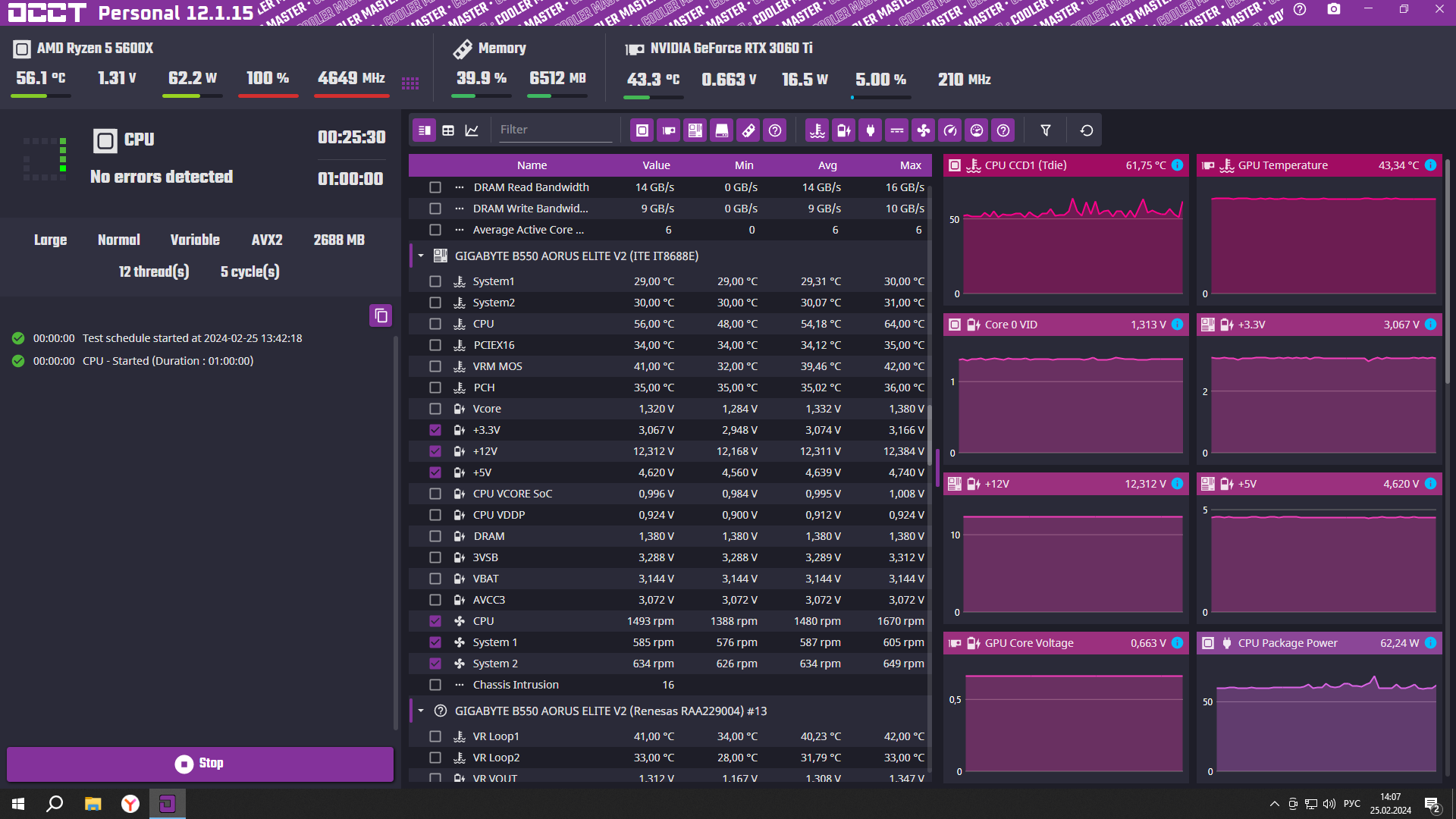The image size is (1456, 819).
Task: Toggle the GPU sensor source filter
Action: point(669,130)
